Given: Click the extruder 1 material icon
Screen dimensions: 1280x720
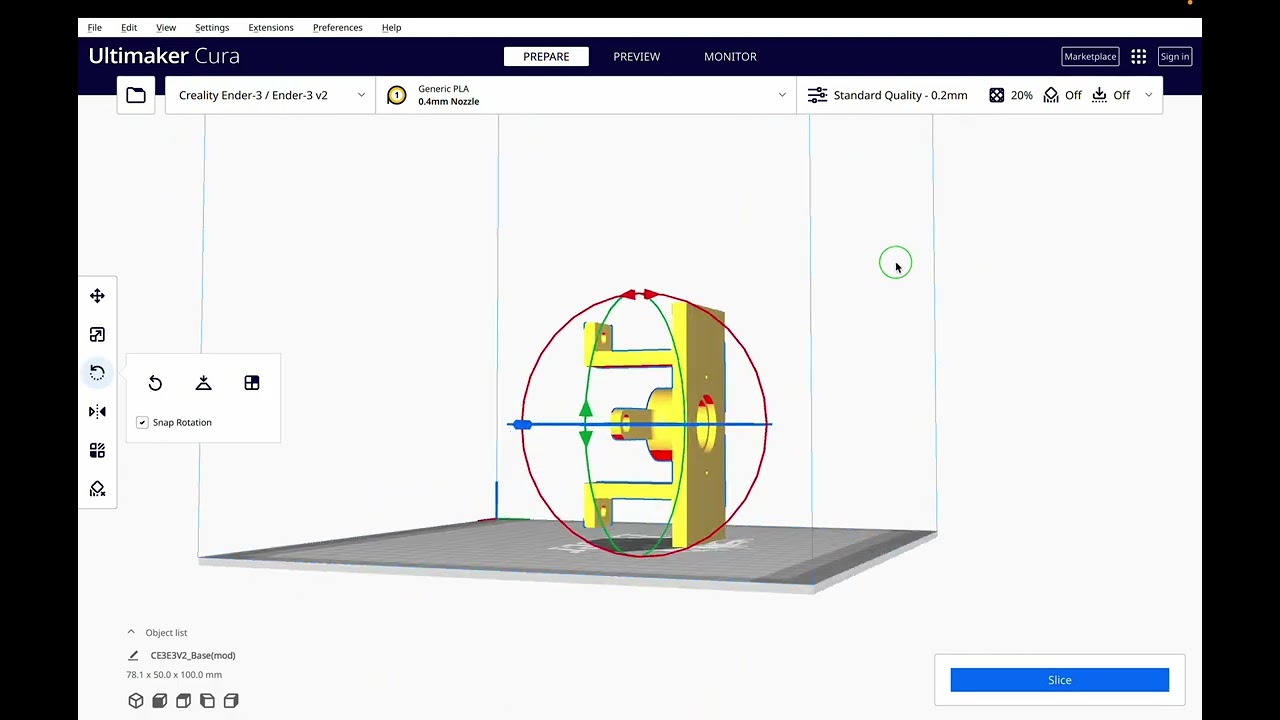Looking at the screenshot, I should pos(397,95).
